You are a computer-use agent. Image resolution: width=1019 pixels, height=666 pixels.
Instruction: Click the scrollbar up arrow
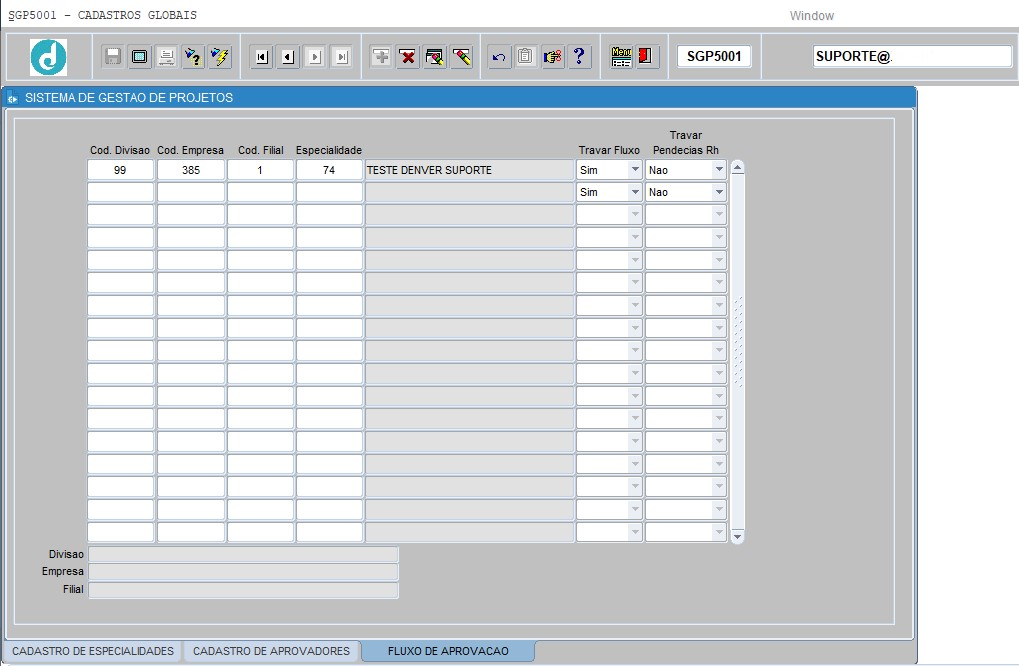[x=737, y=168]
